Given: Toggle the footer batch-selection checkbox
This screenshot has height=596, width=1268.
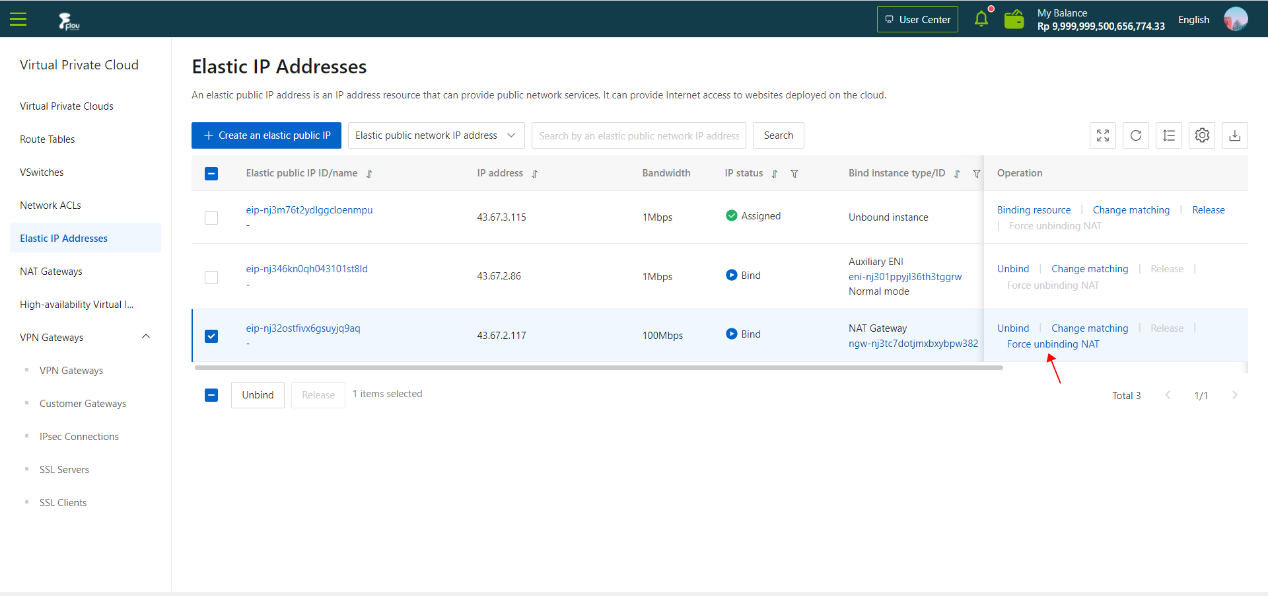Looking at the screenshot, I should [x=211, y=395].
